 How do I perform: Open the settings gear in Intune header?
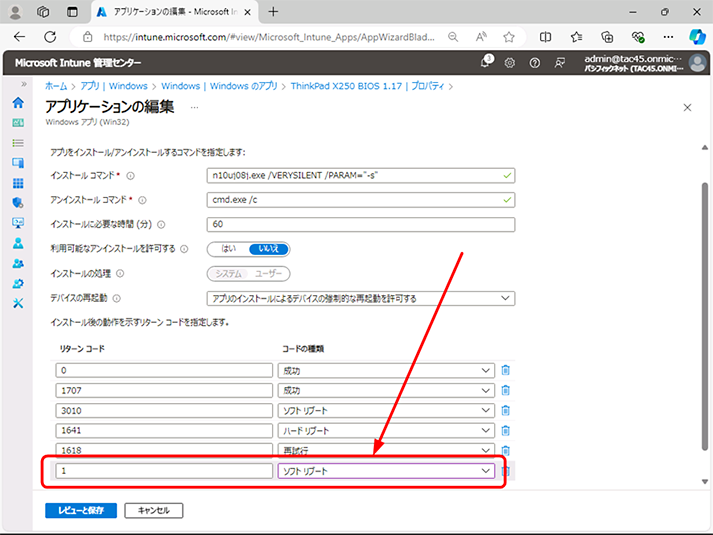510,63
